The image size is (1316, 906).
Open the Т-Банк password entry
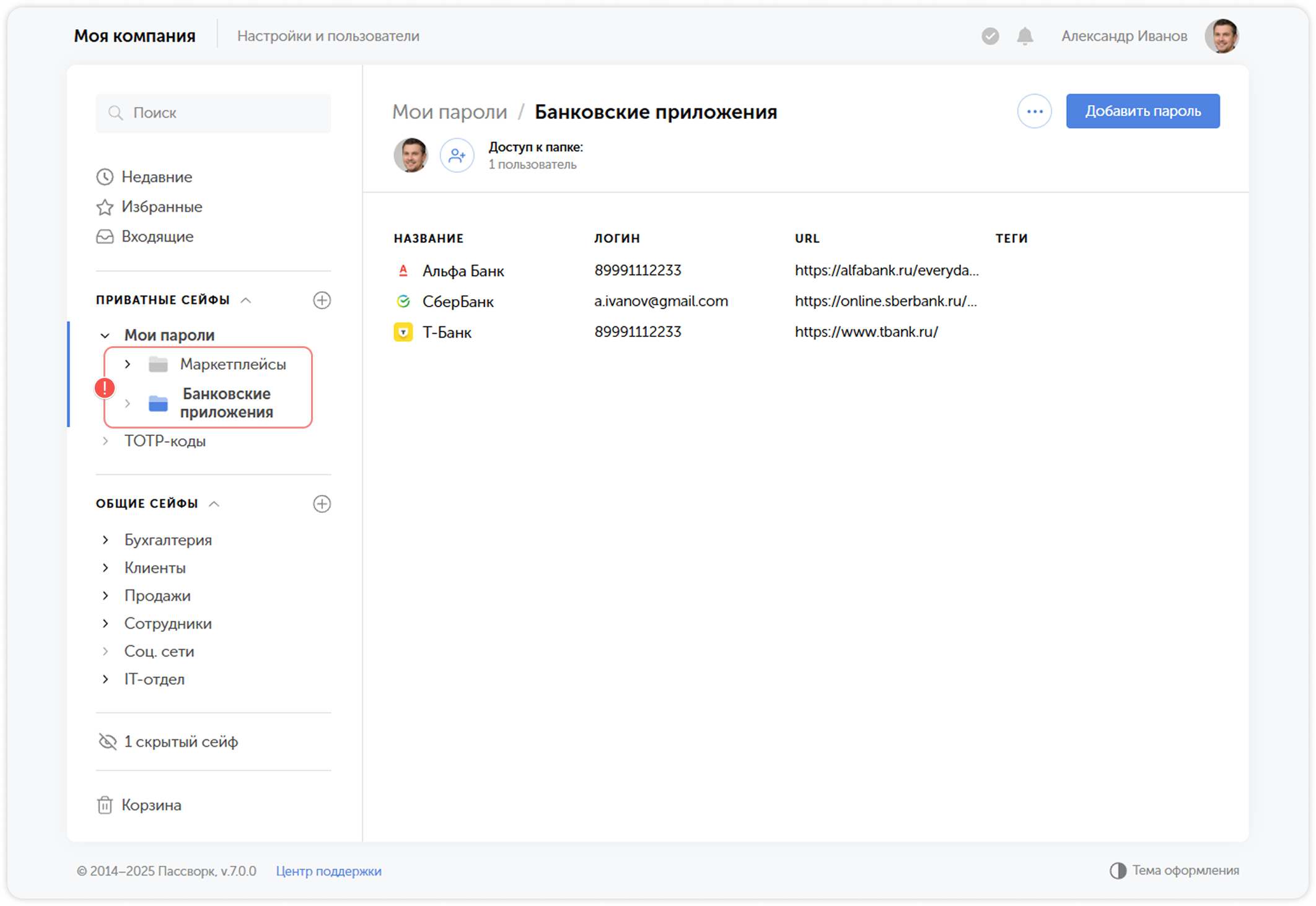coord(447,332)
